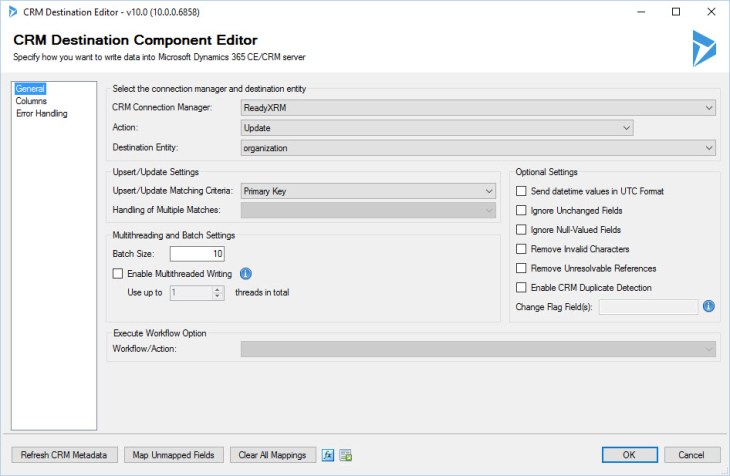Toggle Enable CRM Duplicate Detection checkbox

point(521,287)
